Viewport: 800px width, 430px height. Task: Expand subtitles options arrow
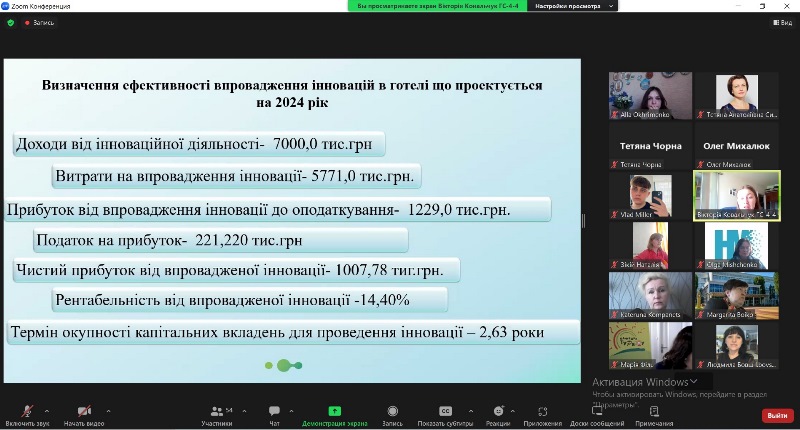point(470,411)
